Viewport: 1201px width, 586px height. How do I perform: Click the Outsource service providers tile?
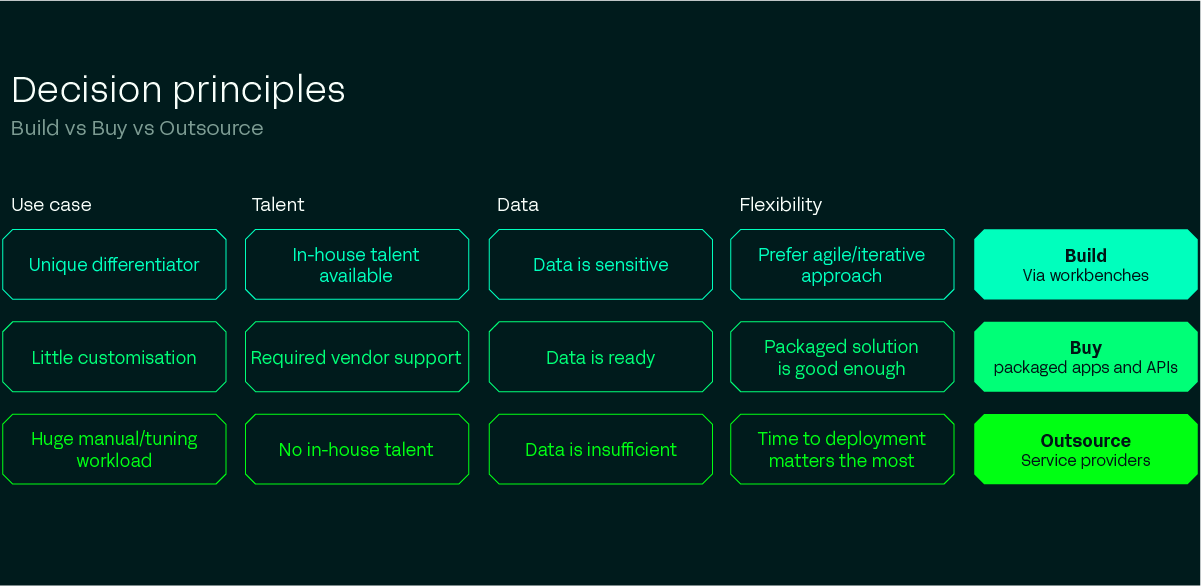1086,449
